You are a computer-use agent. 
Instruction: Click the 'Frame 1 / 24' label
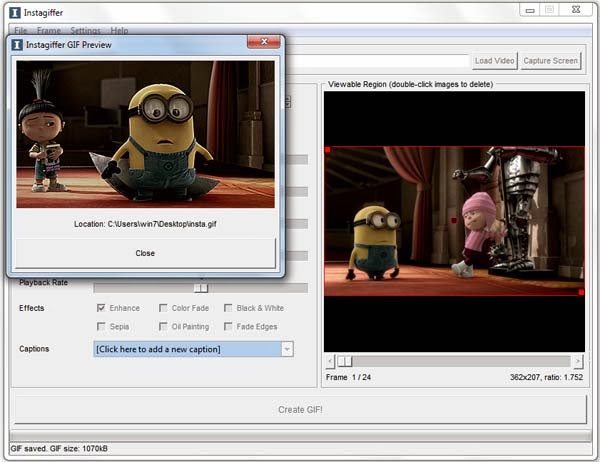[348, 377]
